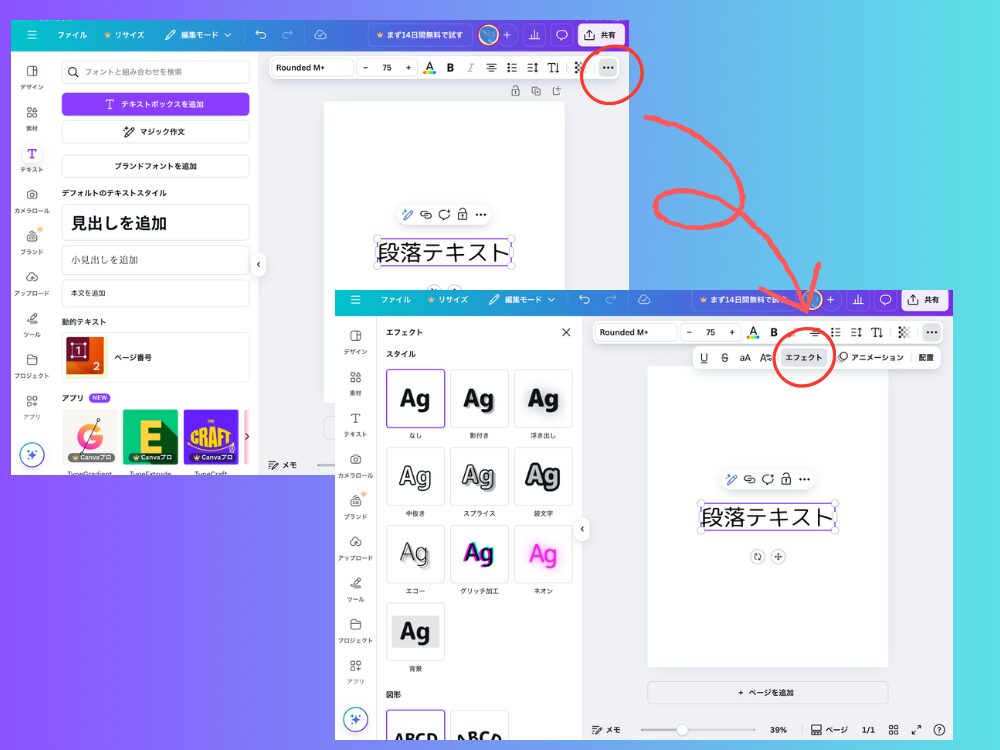Select 袋文字 effect style in lower-right screenshot
1000x750 pixels.
(543, 476)
